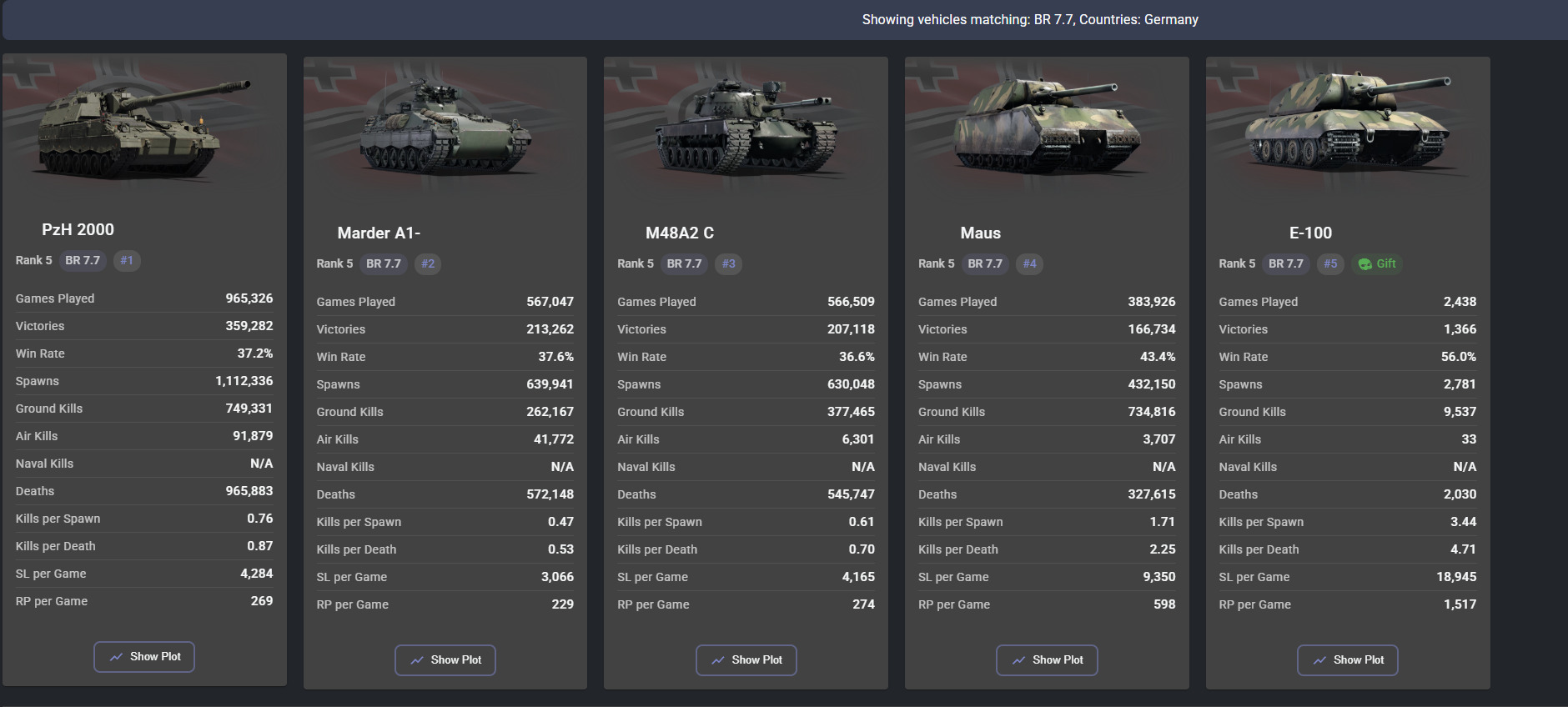This screenshot has width=1568, height=707.
Task: Click the #2 badge on Marder A1-
Action: (x=428, y=264)
